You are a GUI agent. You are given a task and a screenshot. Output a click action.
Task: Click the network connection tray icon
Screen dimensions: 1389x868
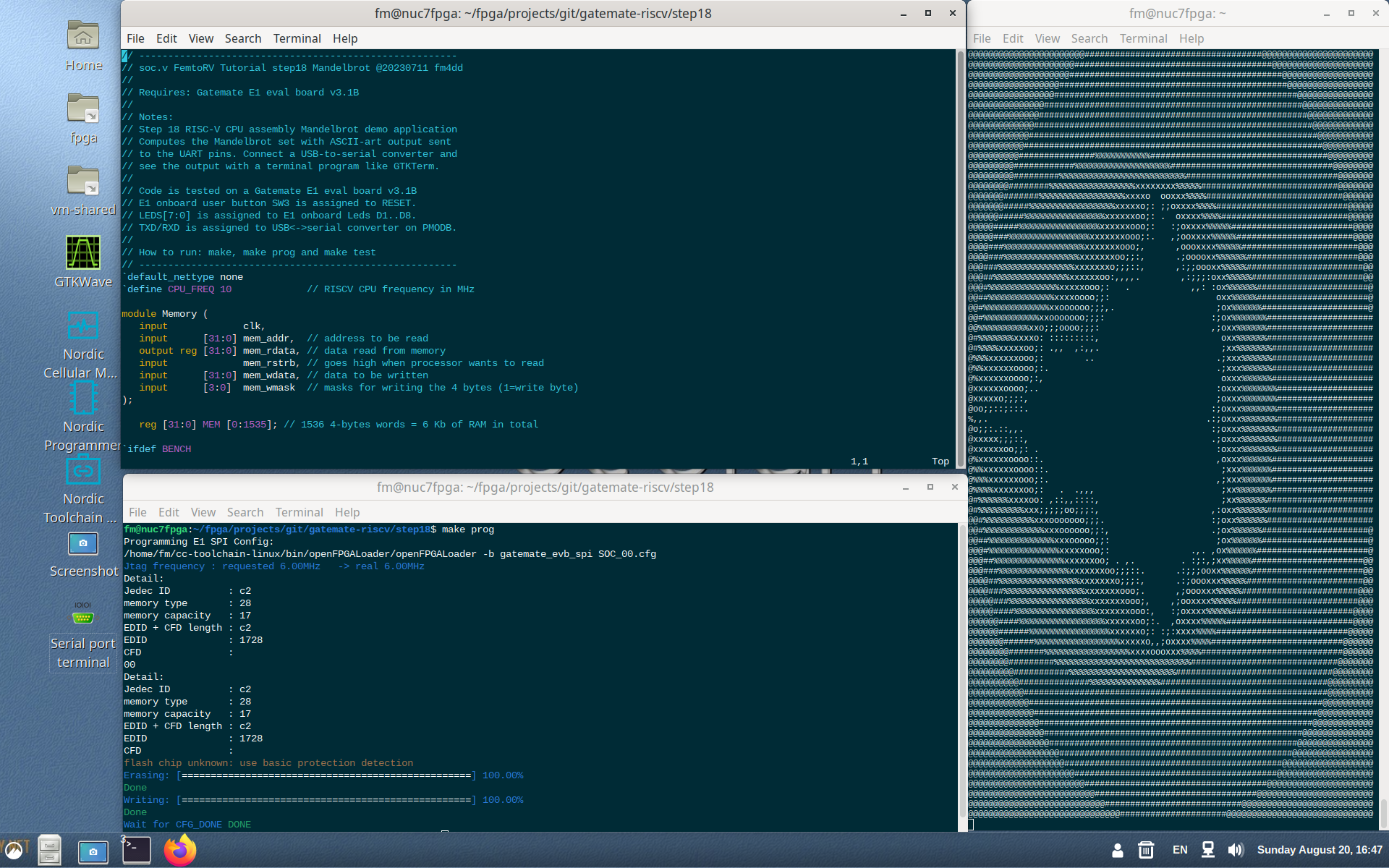click(x=1207, y=850)
